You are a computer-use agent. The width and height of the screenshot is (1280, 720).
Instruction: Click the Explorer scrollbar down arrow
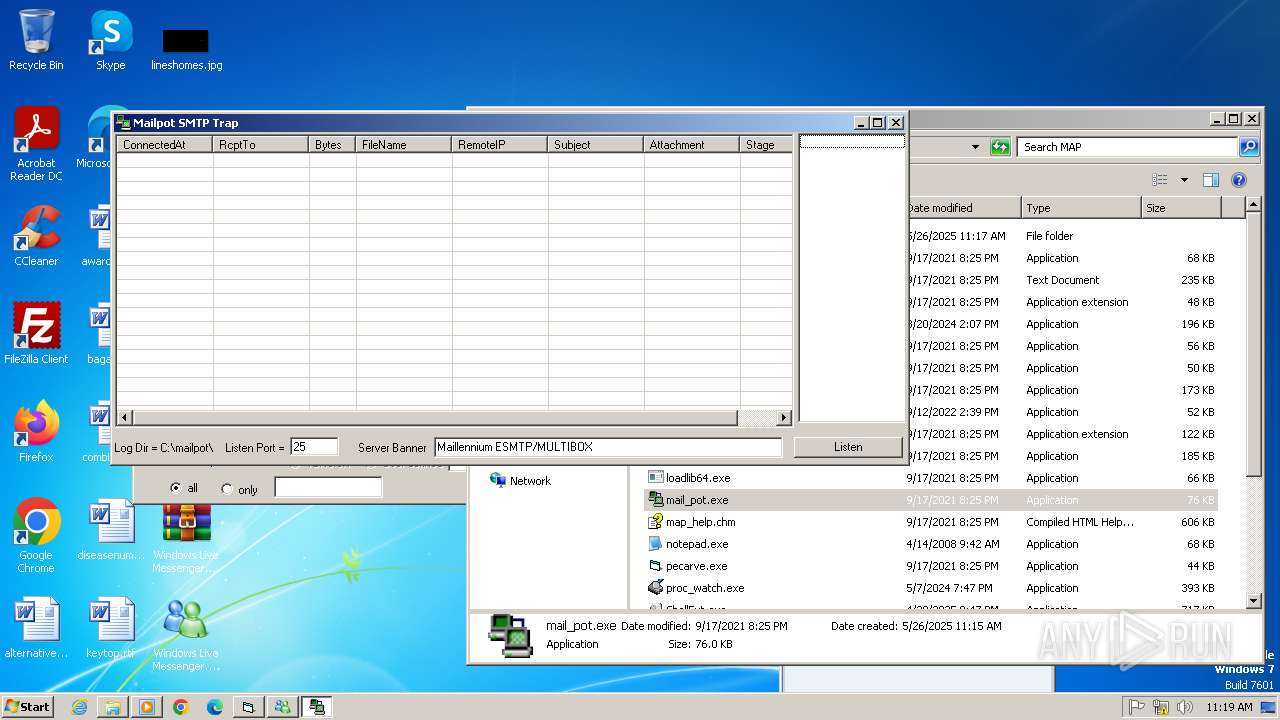point(1254,600)
